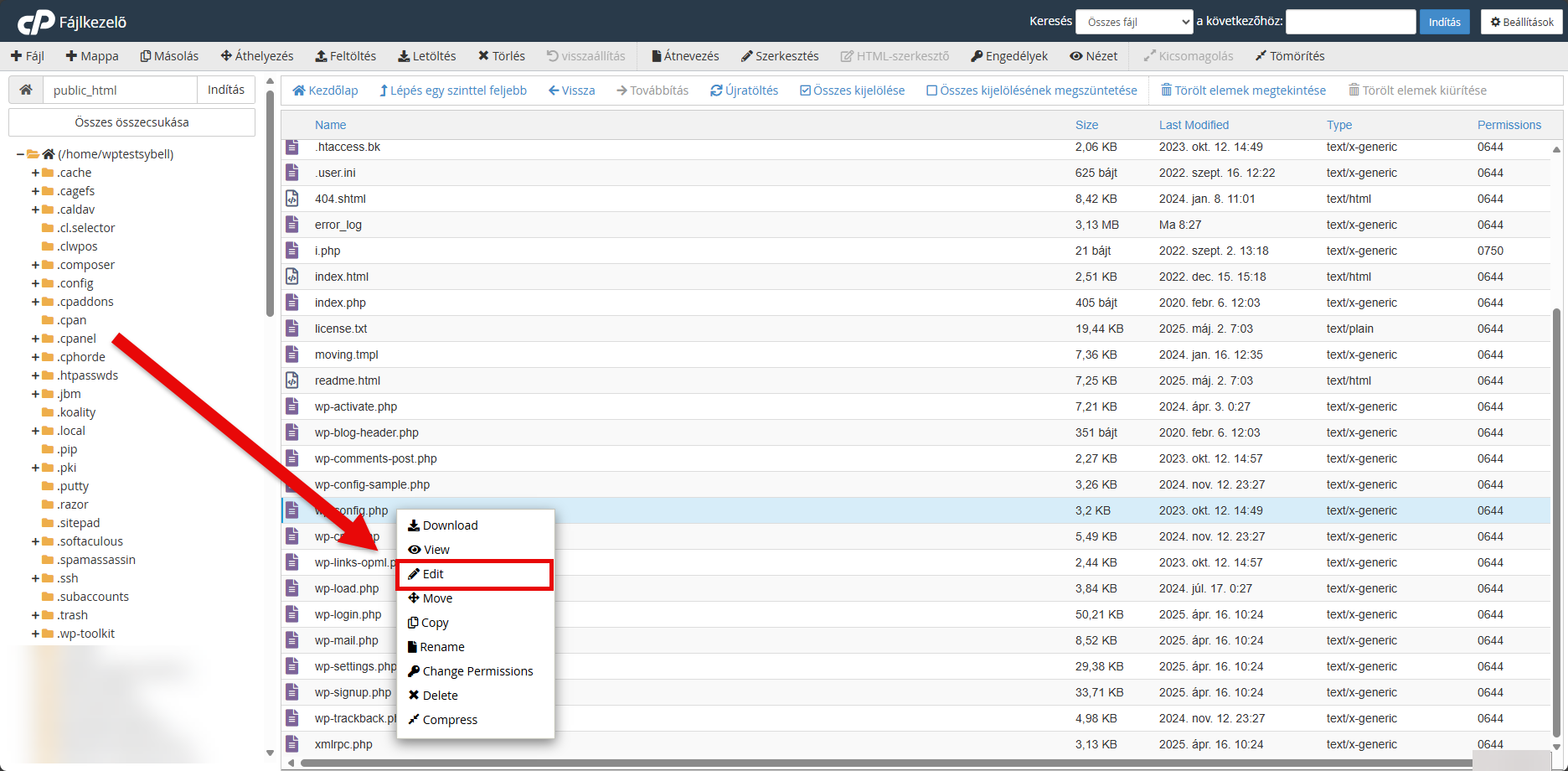Image resolution: width=1568 pixels, height=771 pixels.
Task: Click the home icon beside the path field
Action: tap(26, 90)
